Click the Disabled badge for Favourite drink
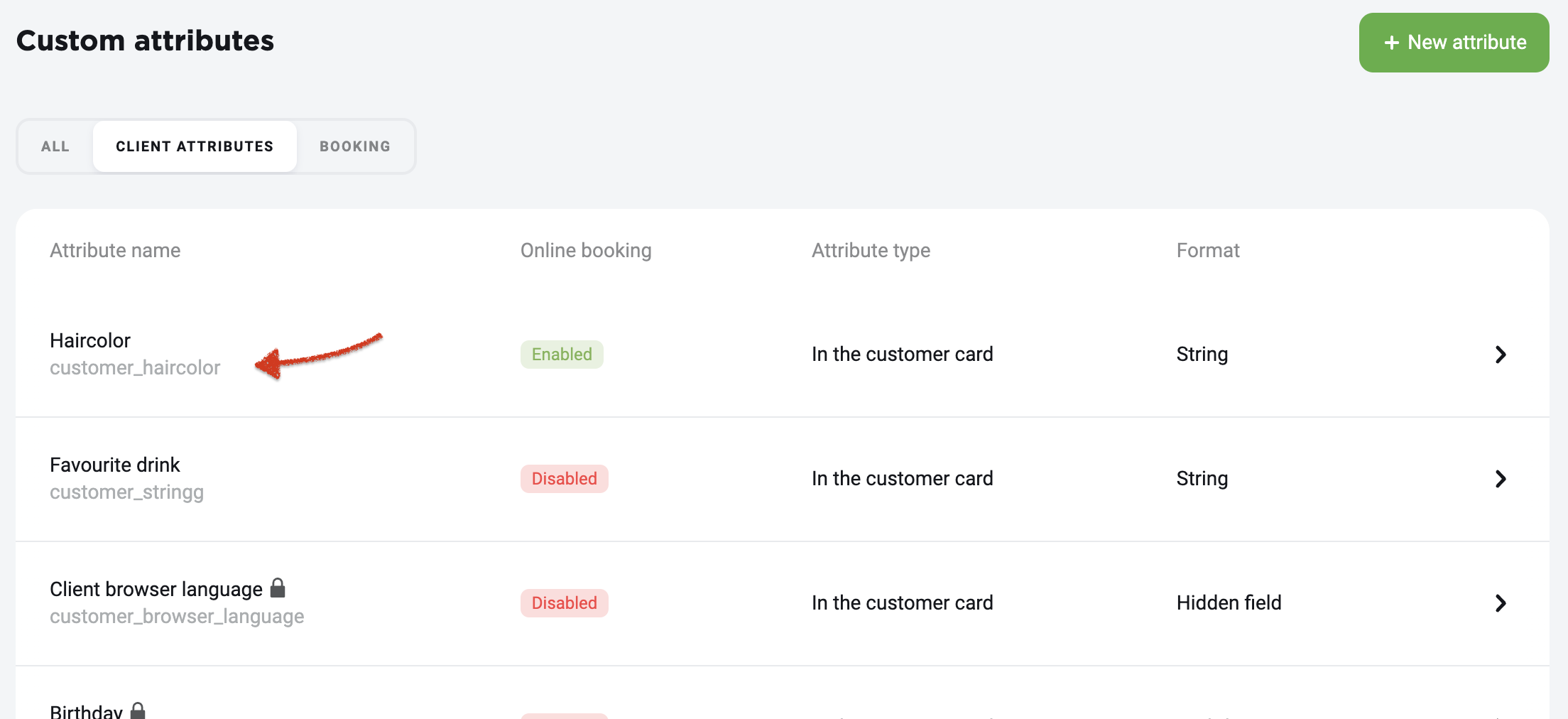Image resolution: width=1568 pixels, height=719 pixels. click(565, 479)
